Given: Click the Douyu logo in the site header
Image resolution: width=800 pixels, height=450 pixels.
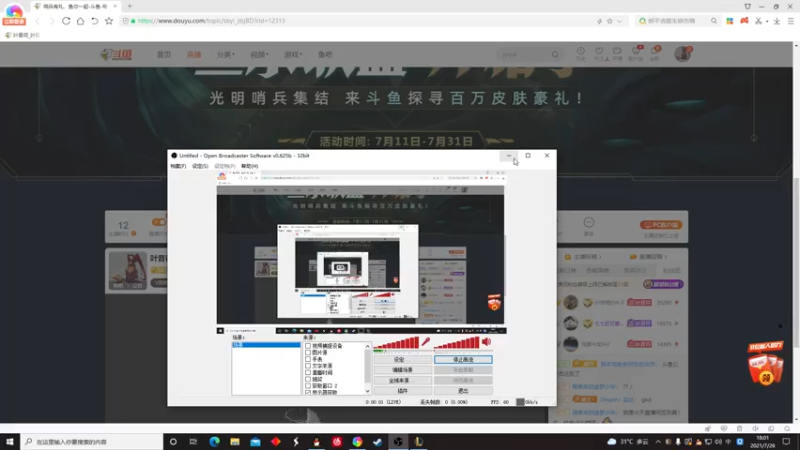Looking at the screenshot, I should point(116,55).
